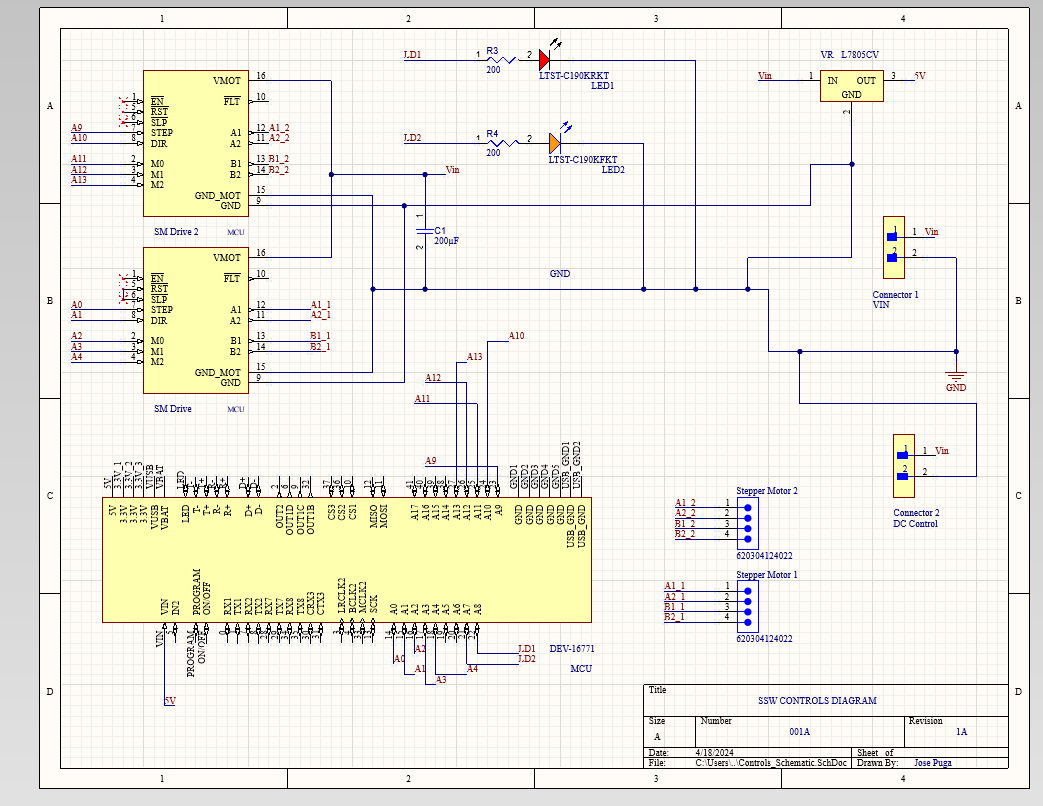Select the DEV-16771 MCU component body

click(x=347, y=560)
